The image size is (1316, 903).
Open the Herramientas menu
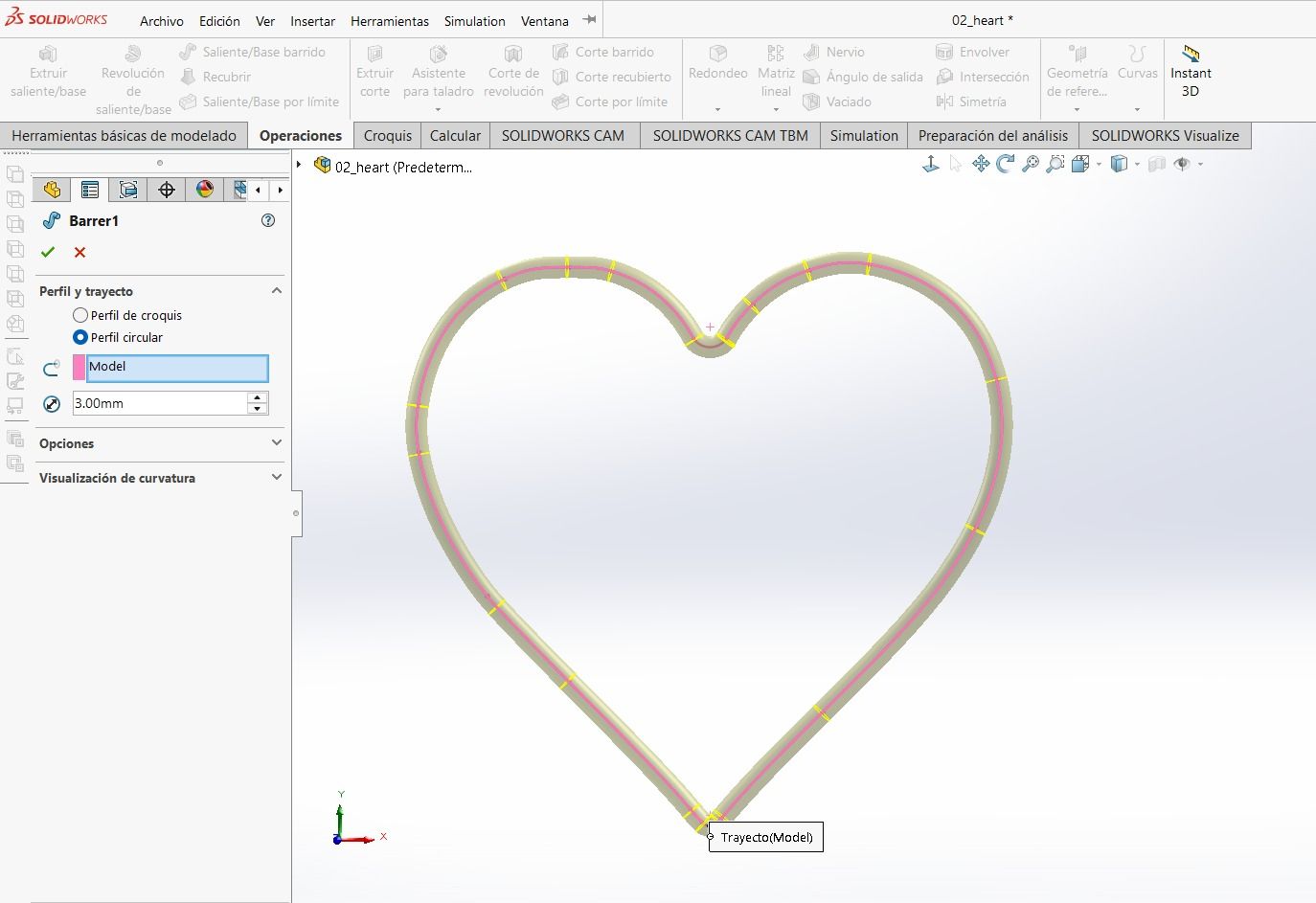coord(389,20)
